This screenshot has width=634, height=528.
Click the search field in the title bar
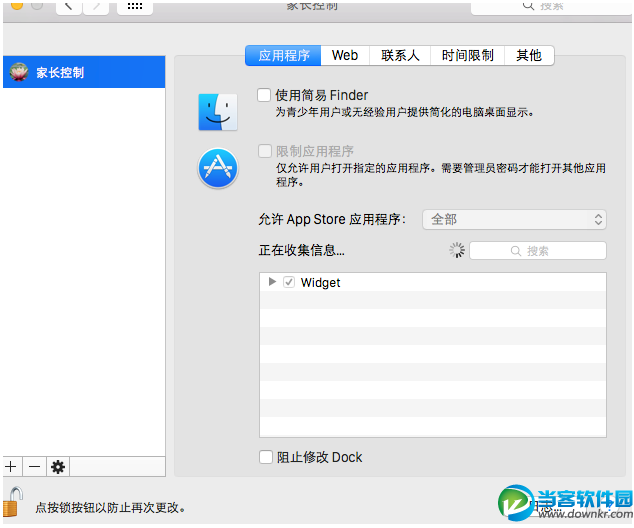(551, 7)
